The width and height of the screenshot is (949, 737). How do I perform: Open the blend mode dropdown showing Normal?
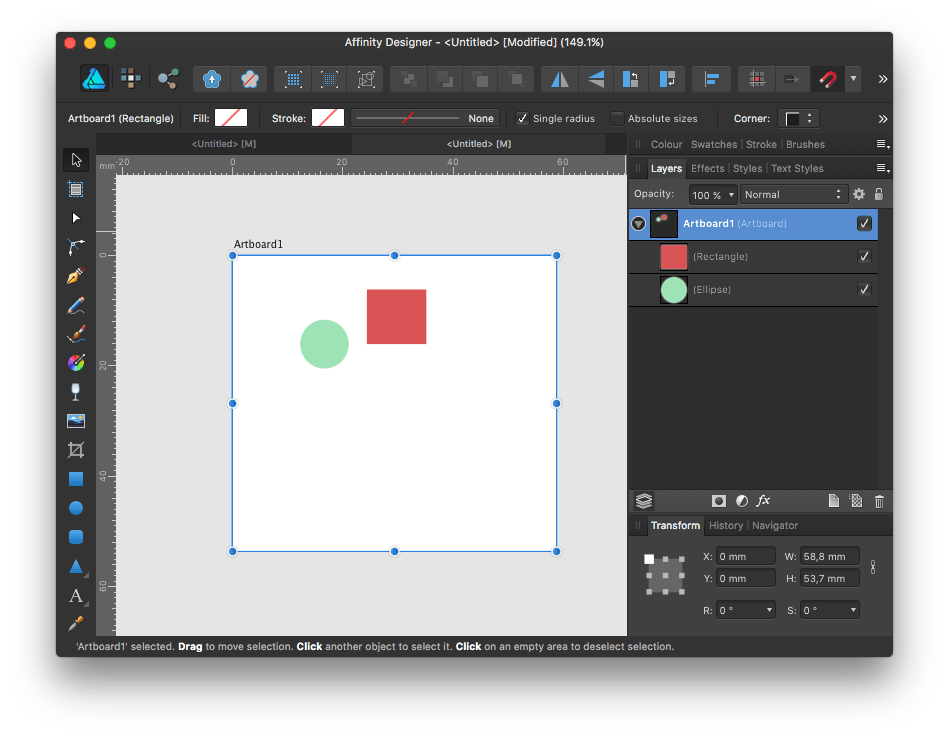pyautogui.click(x=793, y=194)
